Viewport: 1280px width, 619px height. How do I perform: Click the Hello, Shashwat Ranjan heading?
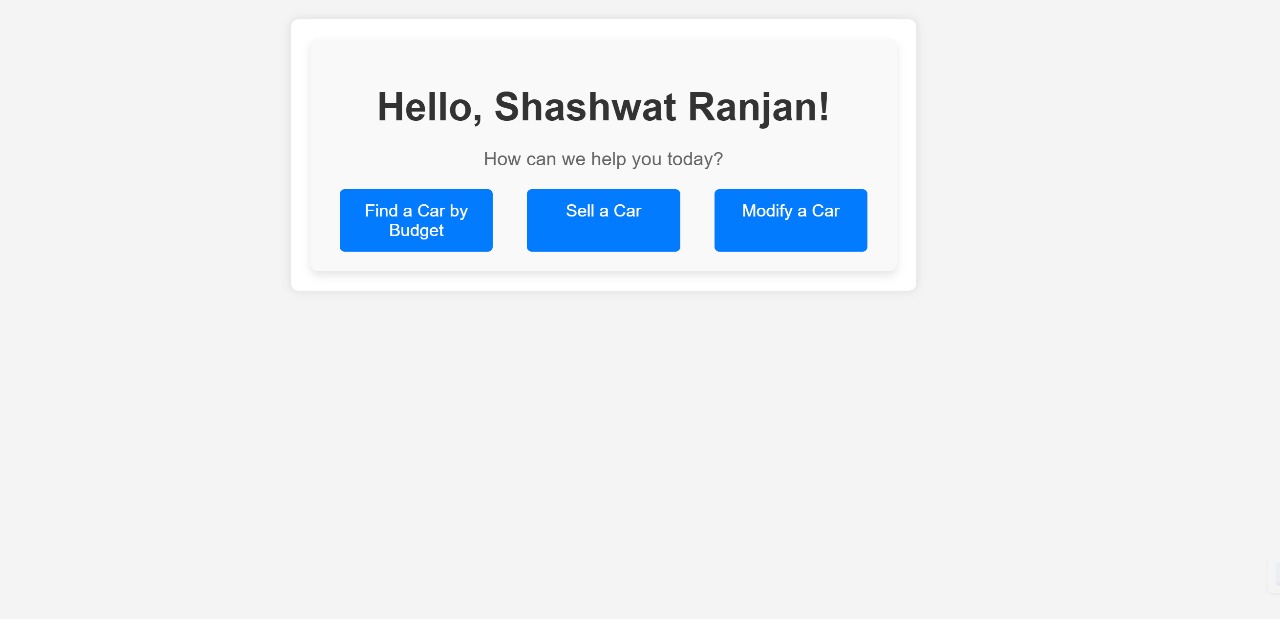coord(603,106)
